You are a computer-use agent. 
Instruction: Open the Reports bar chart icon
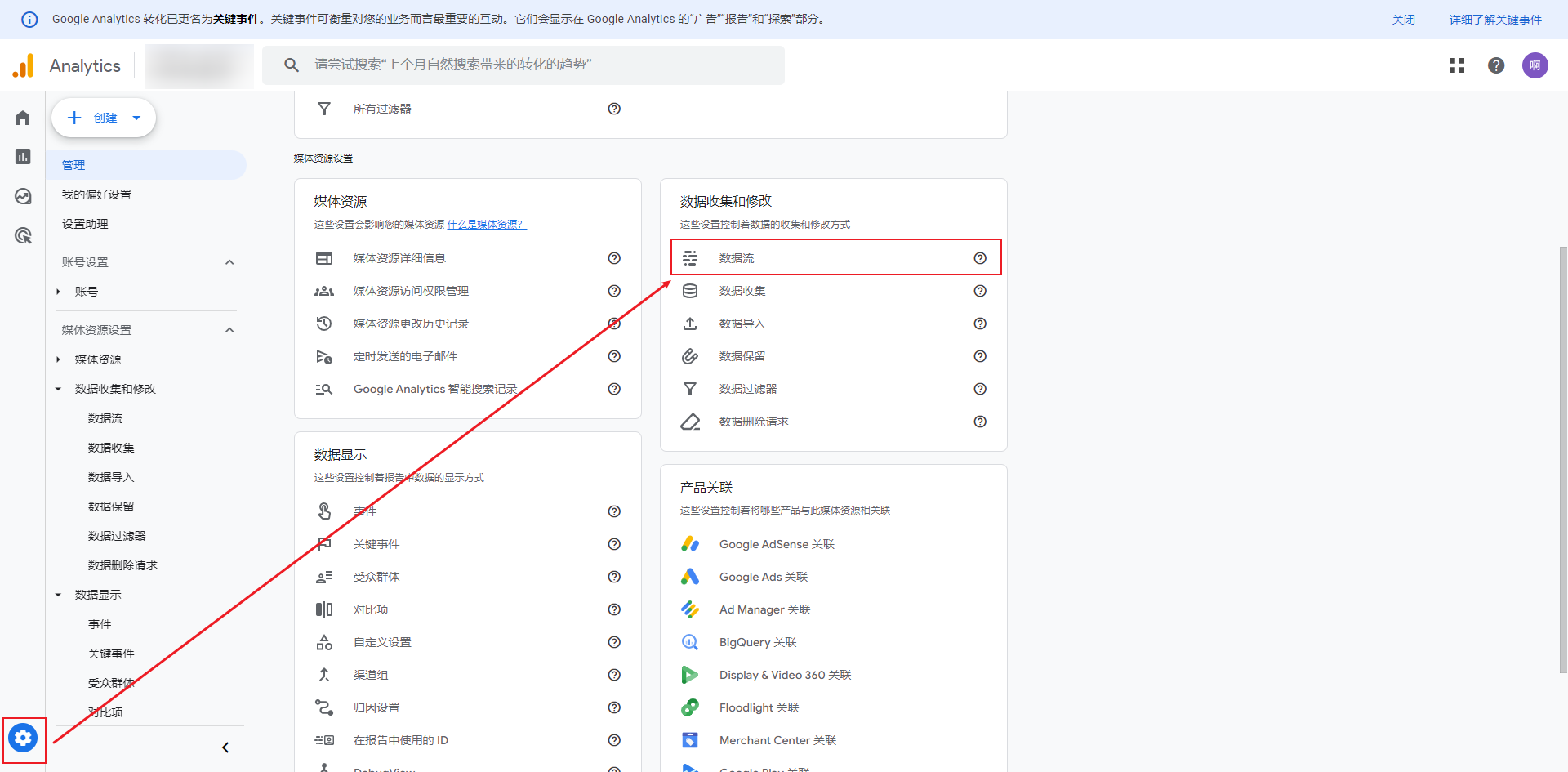click(23, 157)
